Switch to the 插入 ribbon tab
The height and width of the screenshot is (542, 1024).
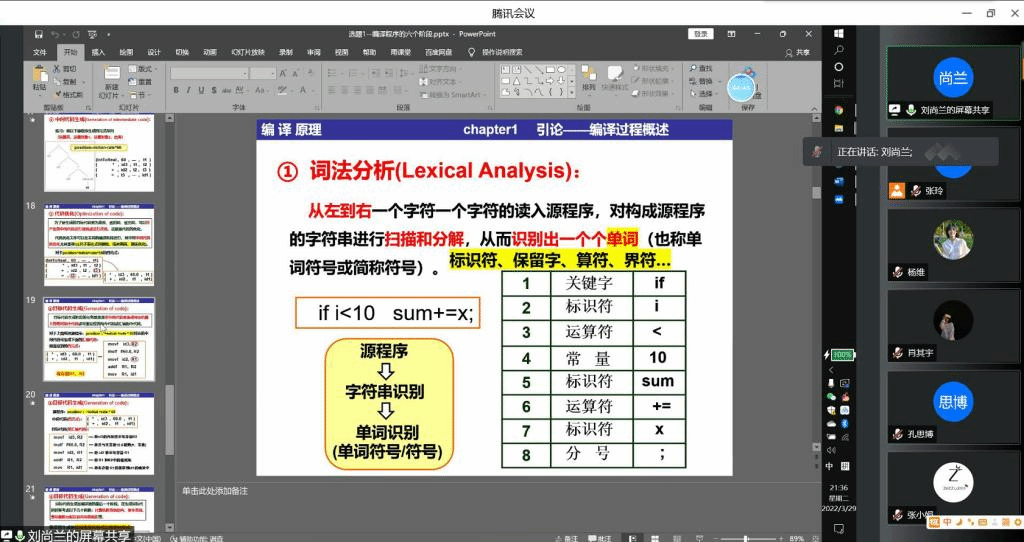pyautogui.click(x=98, y=52)
